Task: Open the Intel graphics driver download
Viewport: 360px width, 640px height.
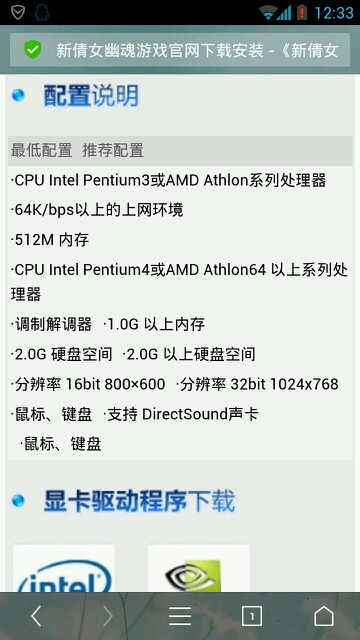Action: tap(64, 568)
